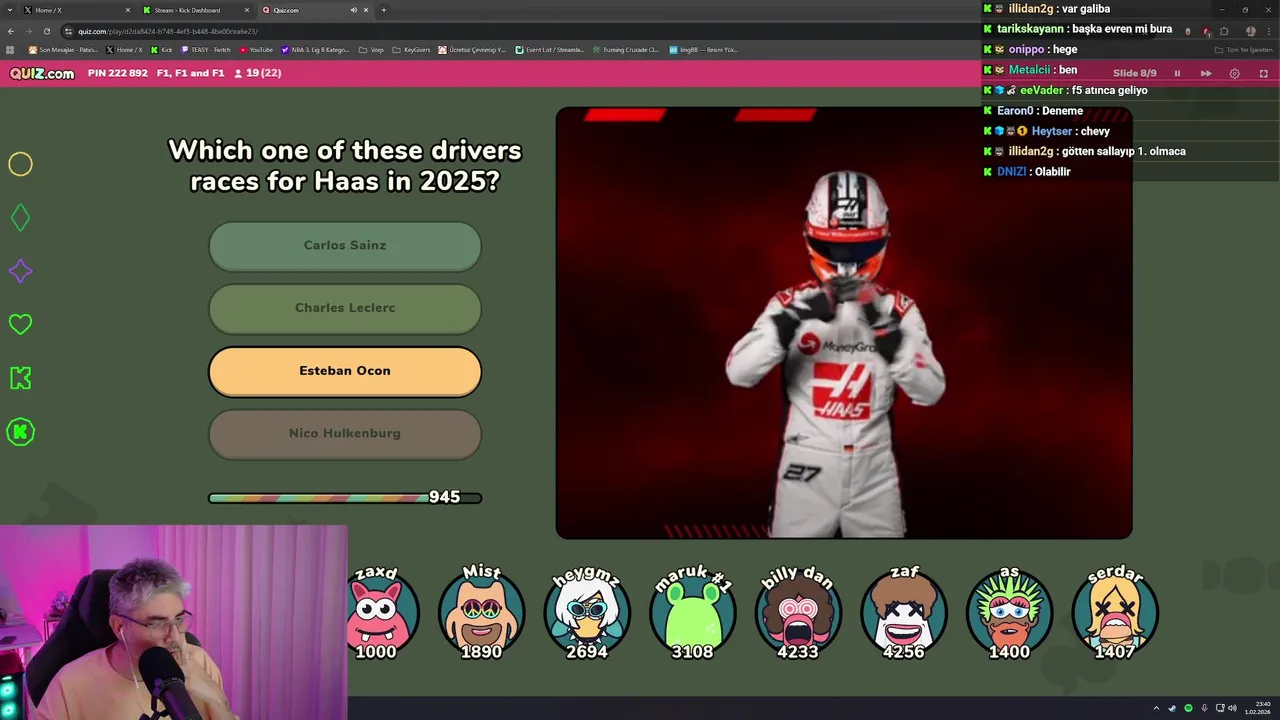
Task: Click the microphone tray icon
Action: [1204, 708]
